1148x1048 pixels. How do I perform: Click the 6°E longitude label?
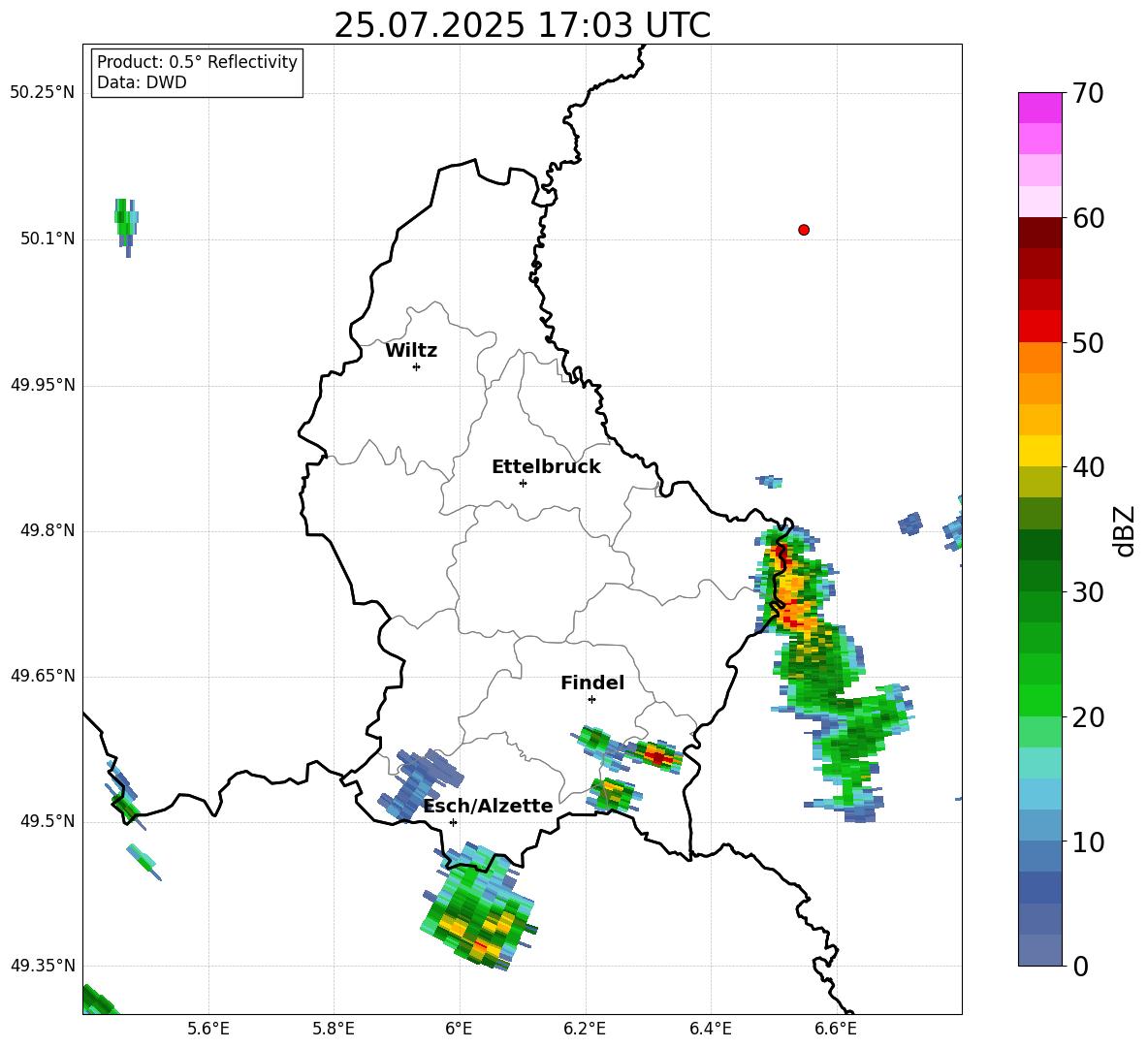click(459, 1029)
